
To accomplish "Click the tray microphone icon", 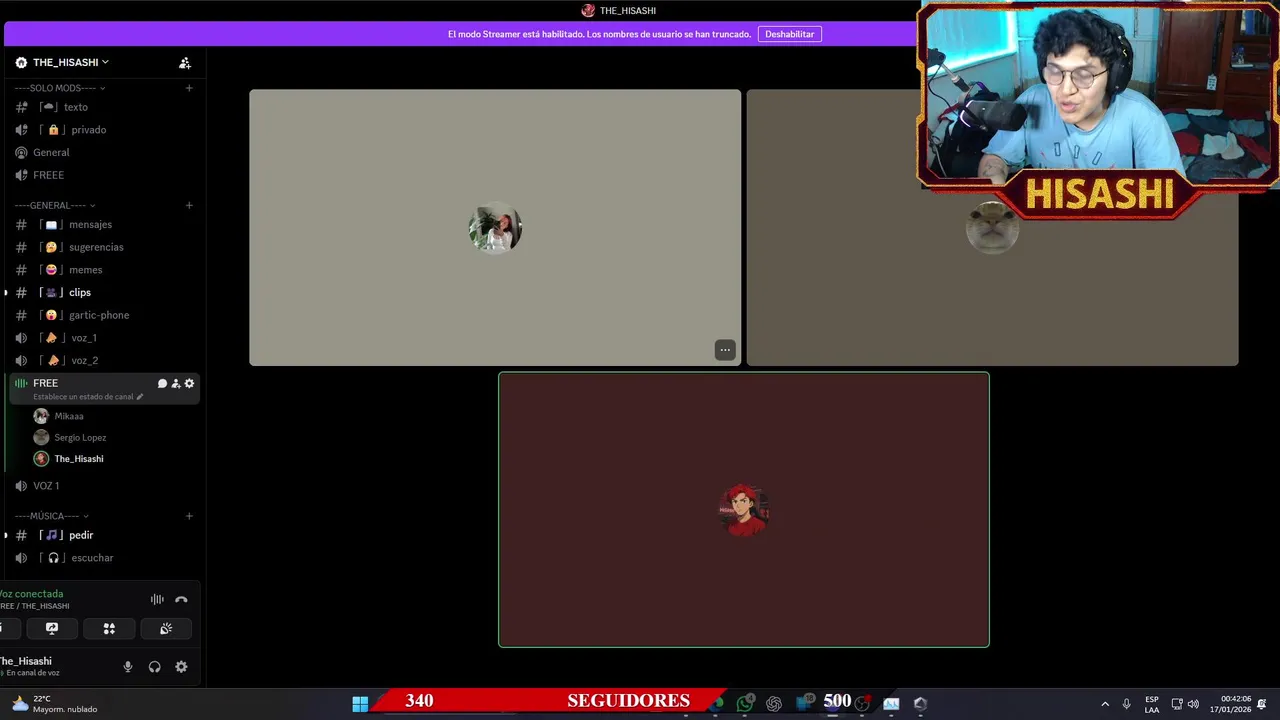I will pos(1126,704).
